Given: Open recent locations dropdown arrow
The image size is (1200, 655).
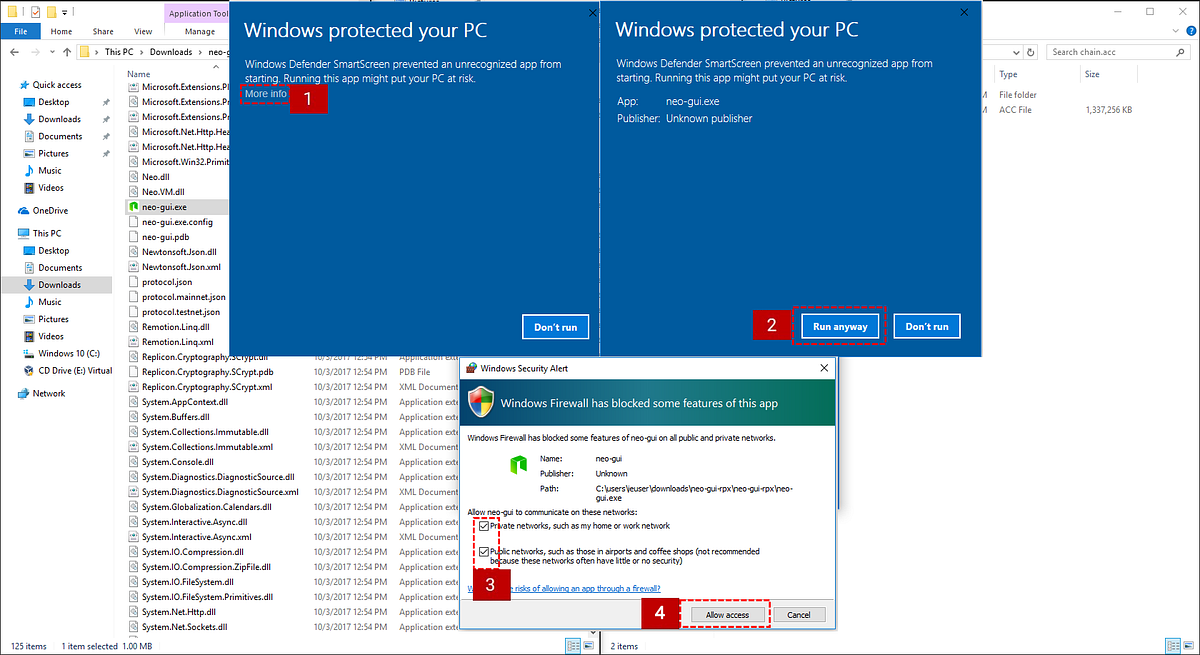Looking at the screenshot, I should (x=50, y=52).
